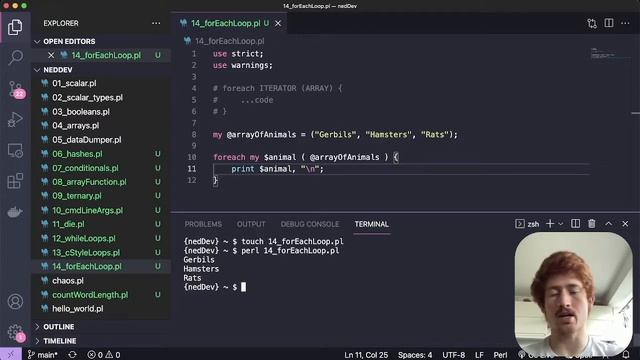Image resolution: width=640 pixels, height=360 pixels.
Task: Open 07_conditionals.pl file
Action: point(85,168)
